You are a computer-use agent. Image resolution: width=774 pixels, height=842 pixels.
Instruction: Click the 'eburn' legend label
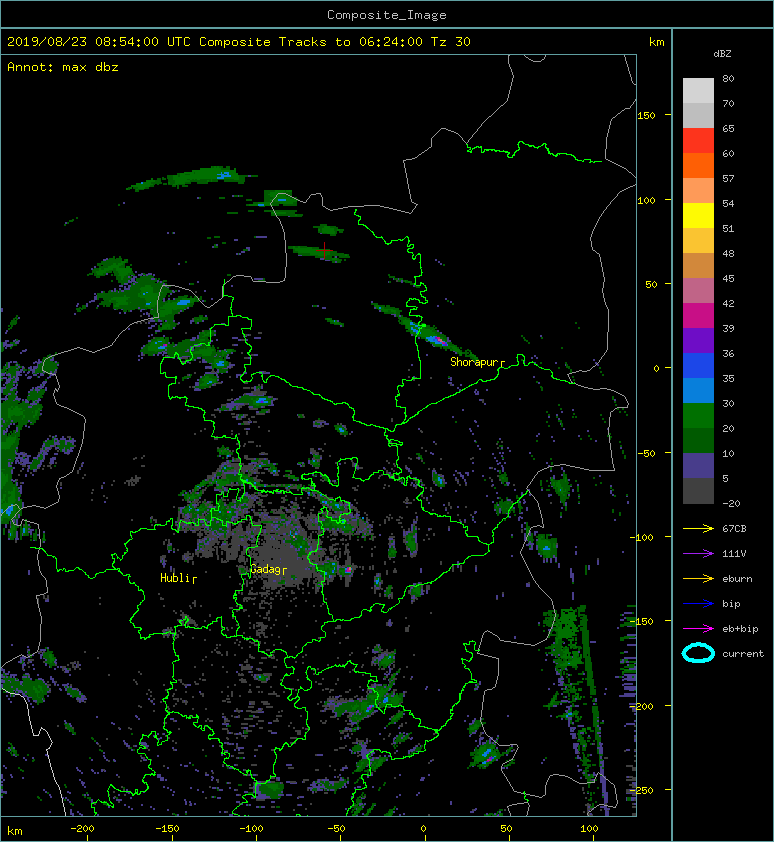(x=737, y=579)
